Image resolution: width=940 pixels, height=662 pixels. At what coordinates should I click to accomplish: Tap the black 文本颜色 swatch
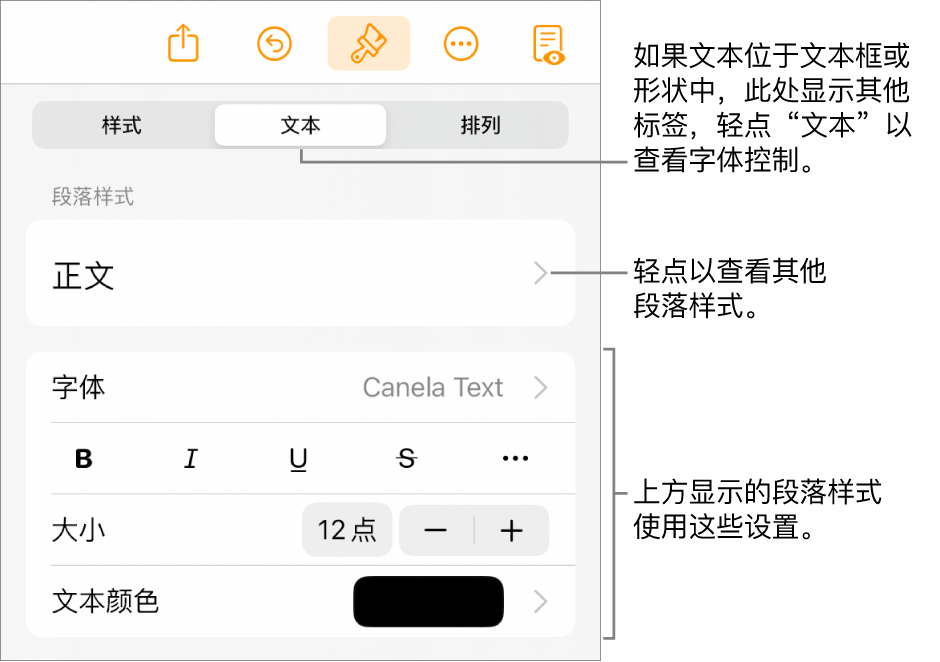428,601
